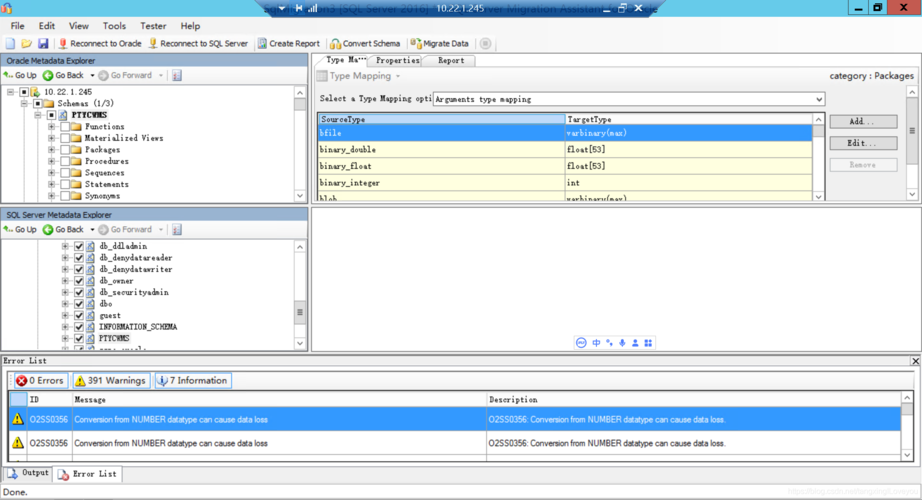922x500 pixels.
Task: Click Create Report in toolbar
Action: (288, 44)
